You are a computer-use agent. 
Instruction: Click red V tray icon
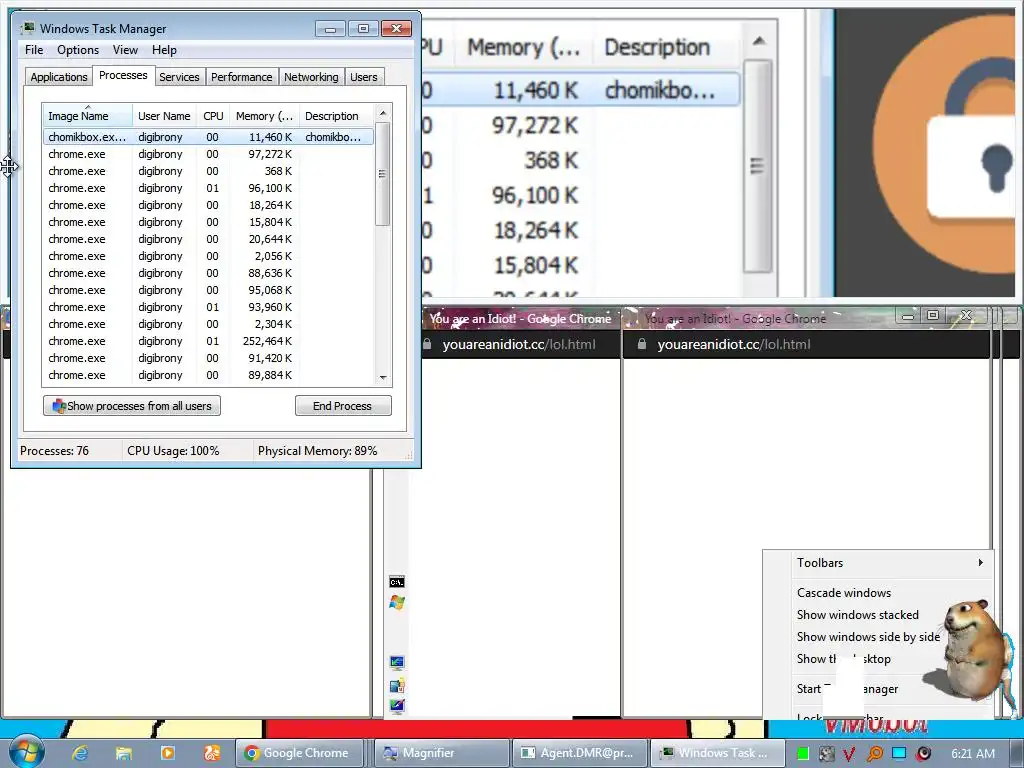pos(850,754)
